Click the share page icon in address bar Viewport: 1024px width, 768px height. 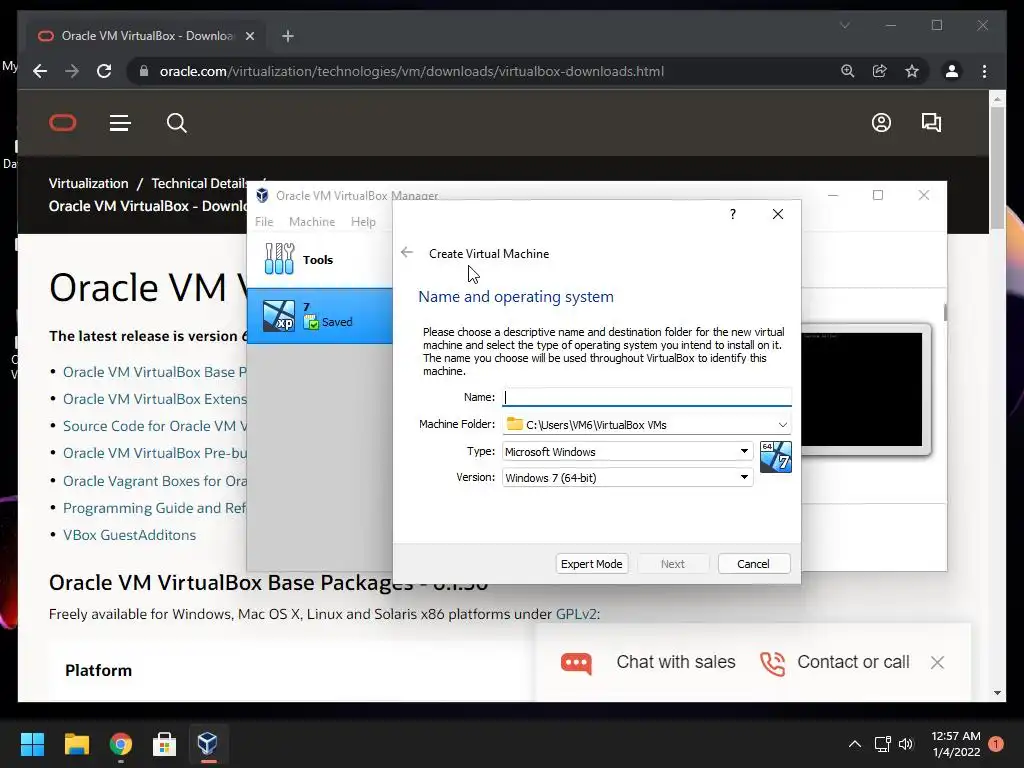coord(880,71)
